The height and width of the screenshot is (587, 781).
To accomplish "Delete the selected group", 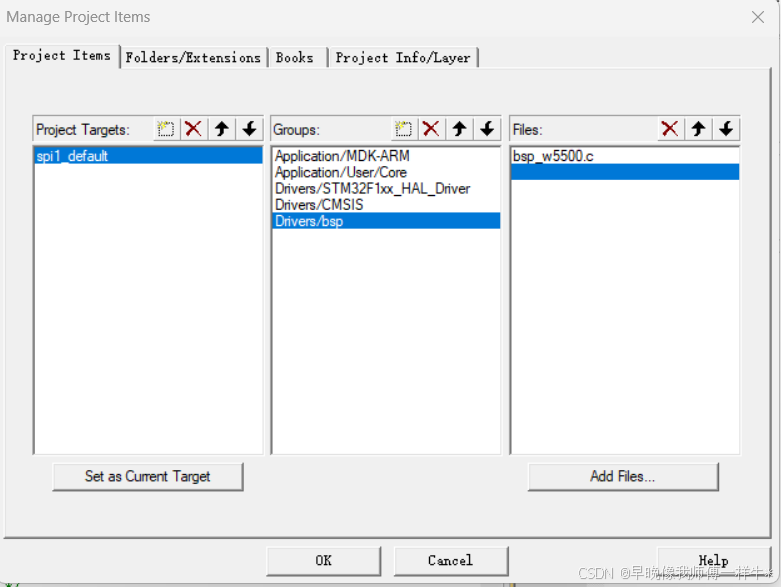I will point(431,129).
